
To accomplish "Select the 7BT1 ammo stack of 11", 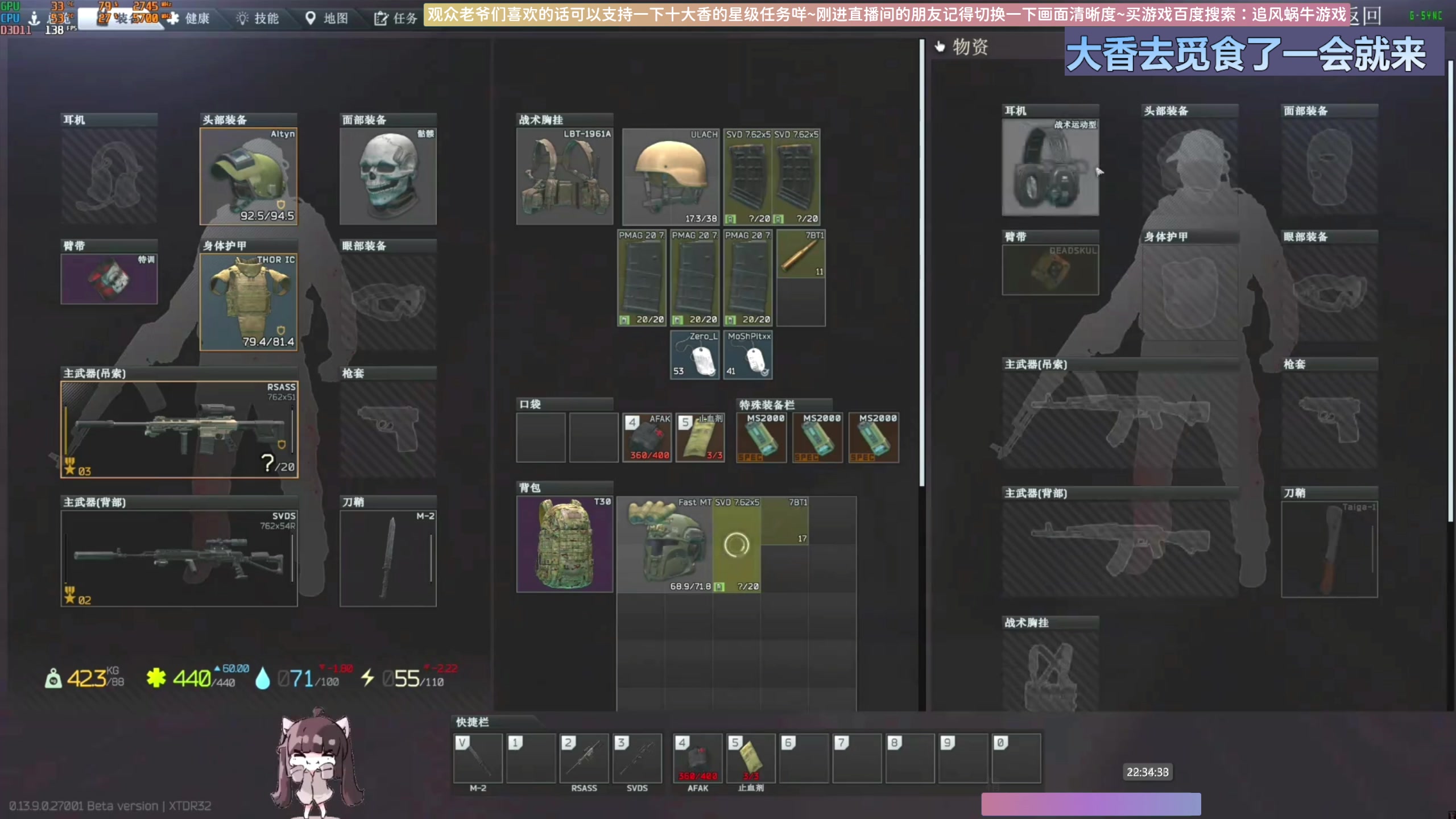I will (x=801, y=254).
